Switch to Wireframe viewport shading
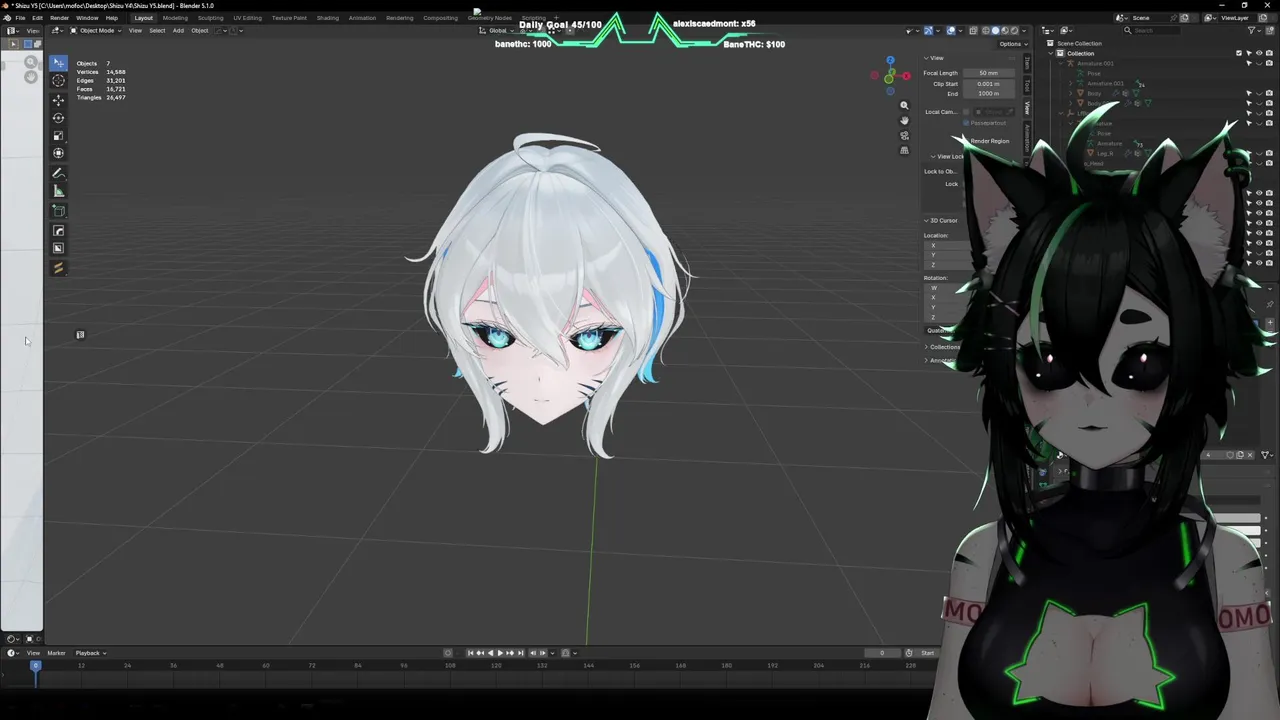 [x=985, y=30]
